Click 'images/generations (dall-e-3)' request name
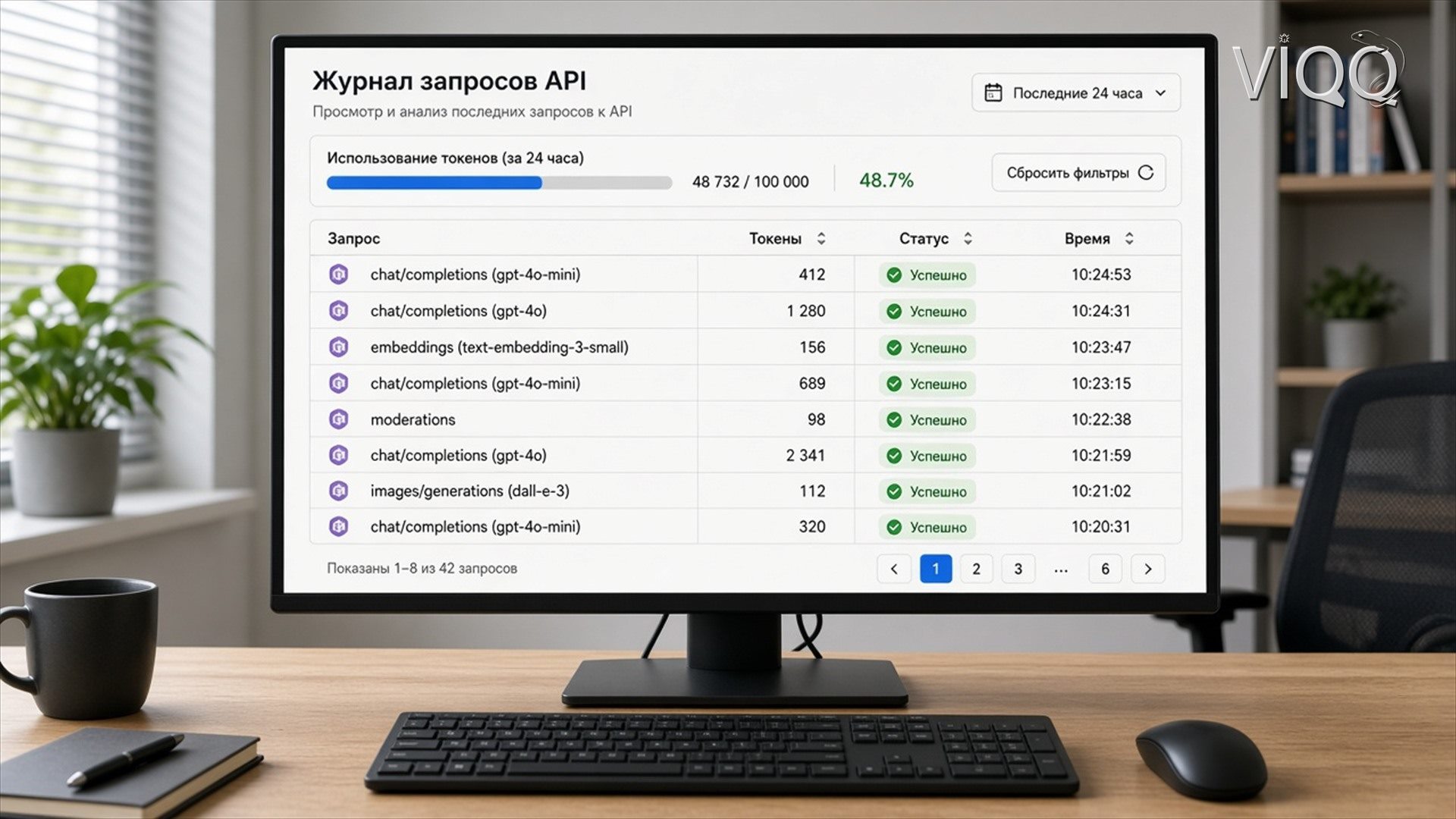This screenshot has width=1456, height=819. click(x=469, y=491)
